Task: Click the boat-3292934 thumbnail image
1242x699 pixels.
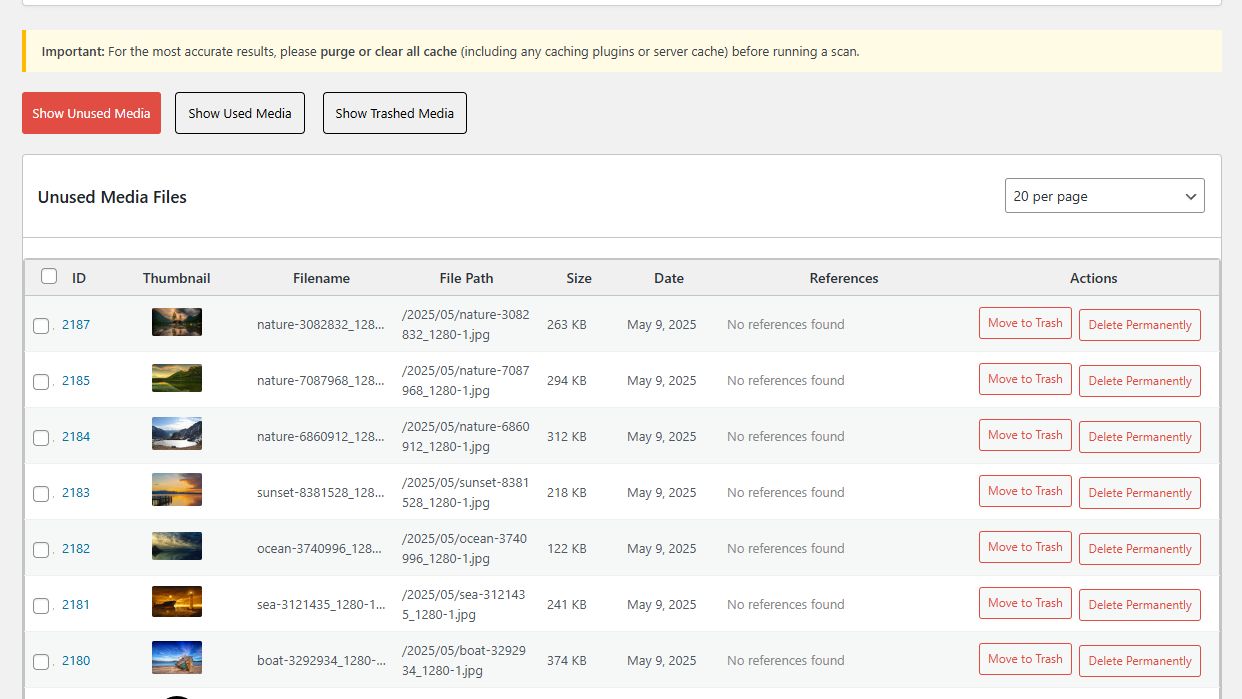Action: [177, 658]
